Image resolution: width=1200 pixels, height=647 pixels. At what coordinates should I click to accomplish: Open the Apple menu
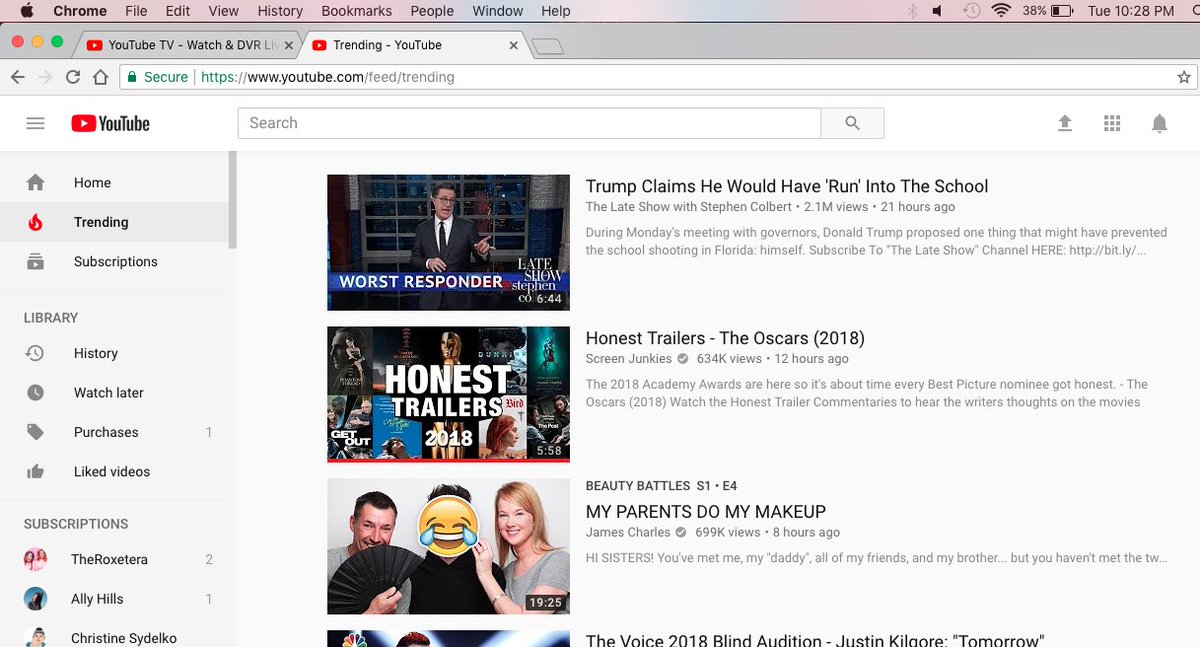click(27, 11)
